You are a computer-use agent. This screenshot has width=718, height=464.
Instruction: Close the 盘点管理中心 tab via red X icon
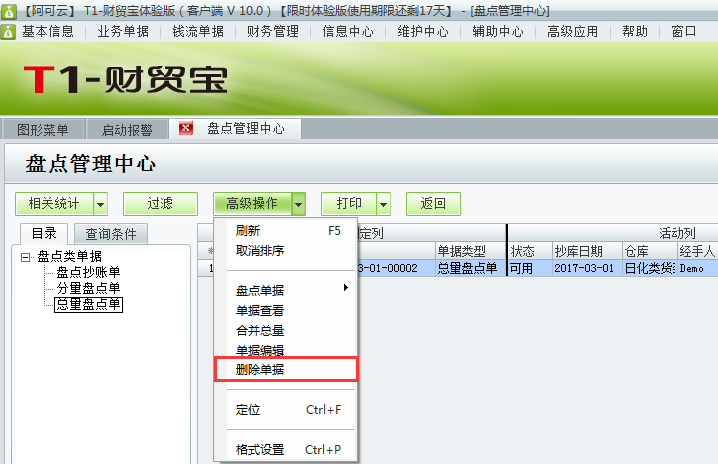185,128
